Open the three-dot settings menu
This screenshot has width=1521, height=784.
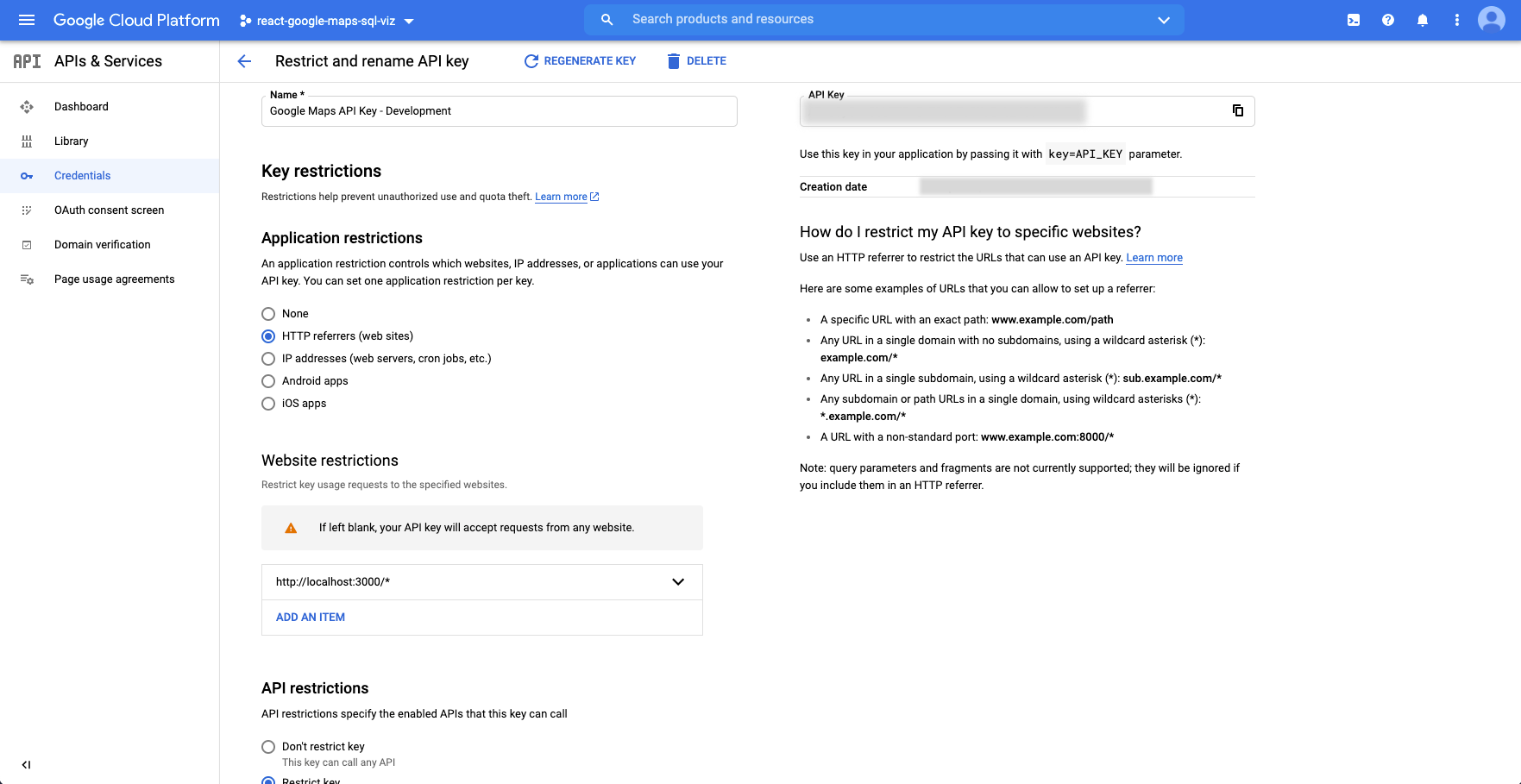pos(1457,20)
